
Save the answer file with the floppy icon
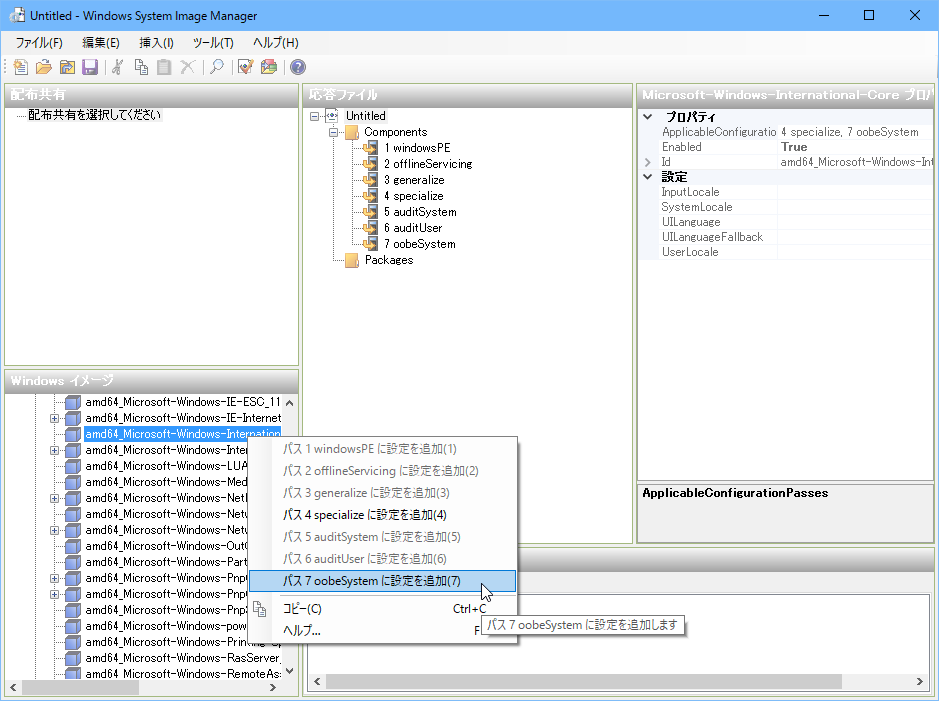pos(90,67)
